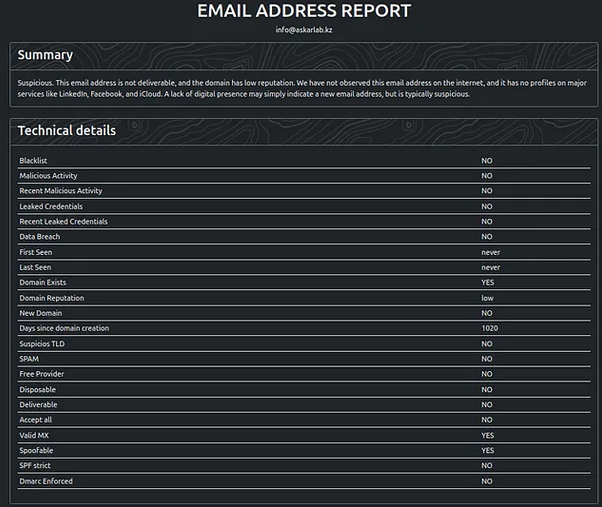This screenshot has width=602, height=507.
Task: Click the EMAIL ADDRESS REPORT title
Action: coord(303,11)
